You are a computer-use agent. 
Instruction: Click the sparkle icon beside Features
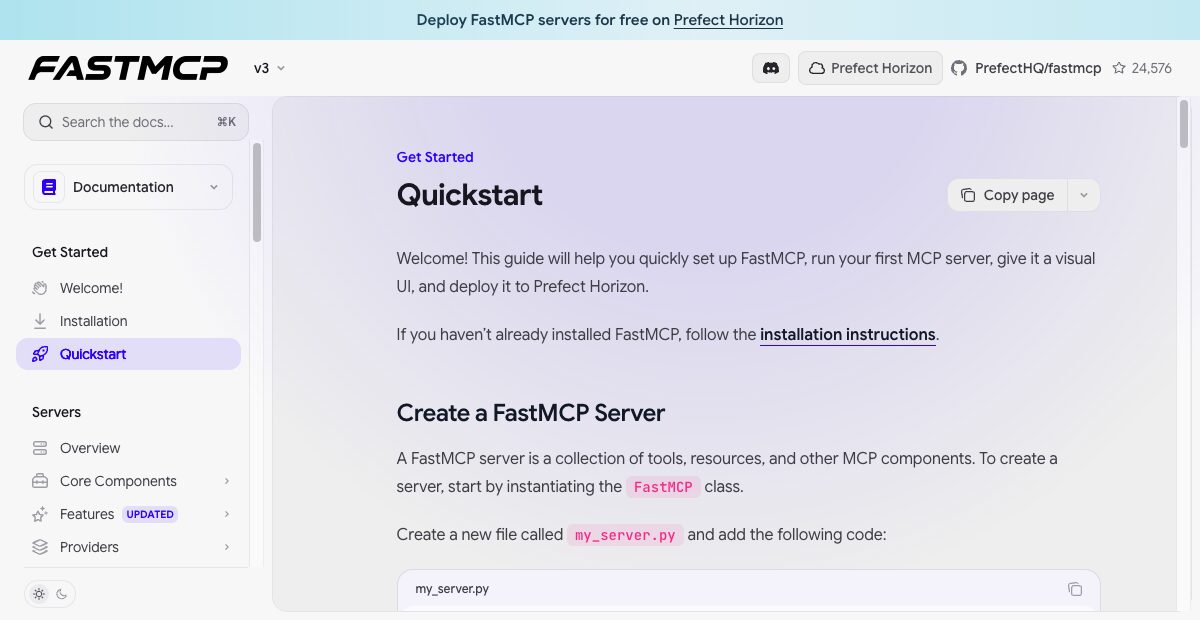pyautogui.click(x=40, y=514)
